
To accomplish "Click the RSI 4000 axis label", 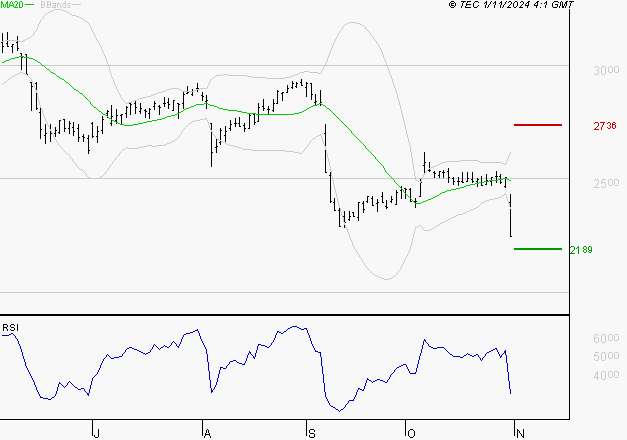I will pos(606,375).
